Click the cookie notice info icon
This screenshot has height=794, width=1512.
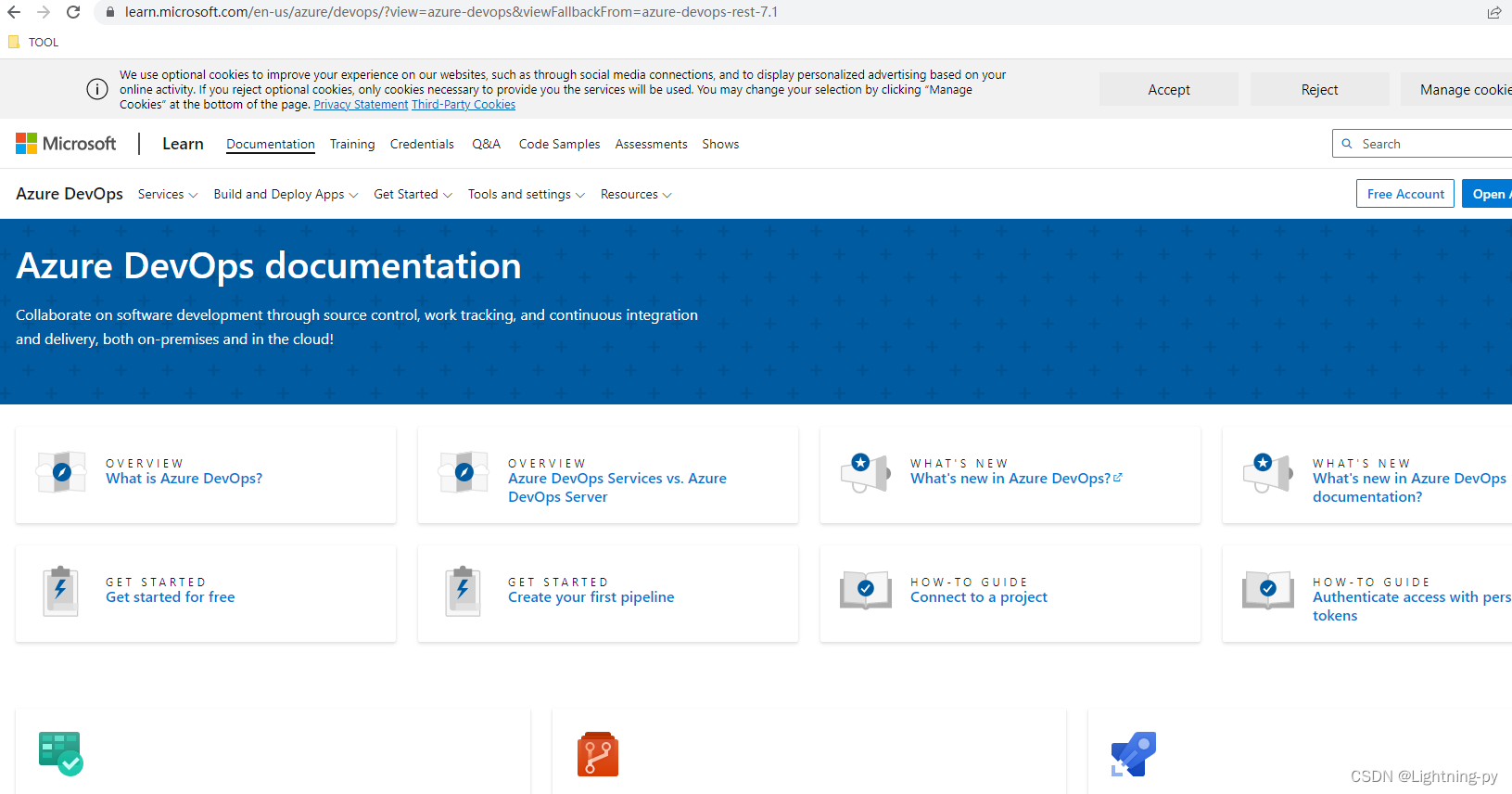tap(97, 89)
